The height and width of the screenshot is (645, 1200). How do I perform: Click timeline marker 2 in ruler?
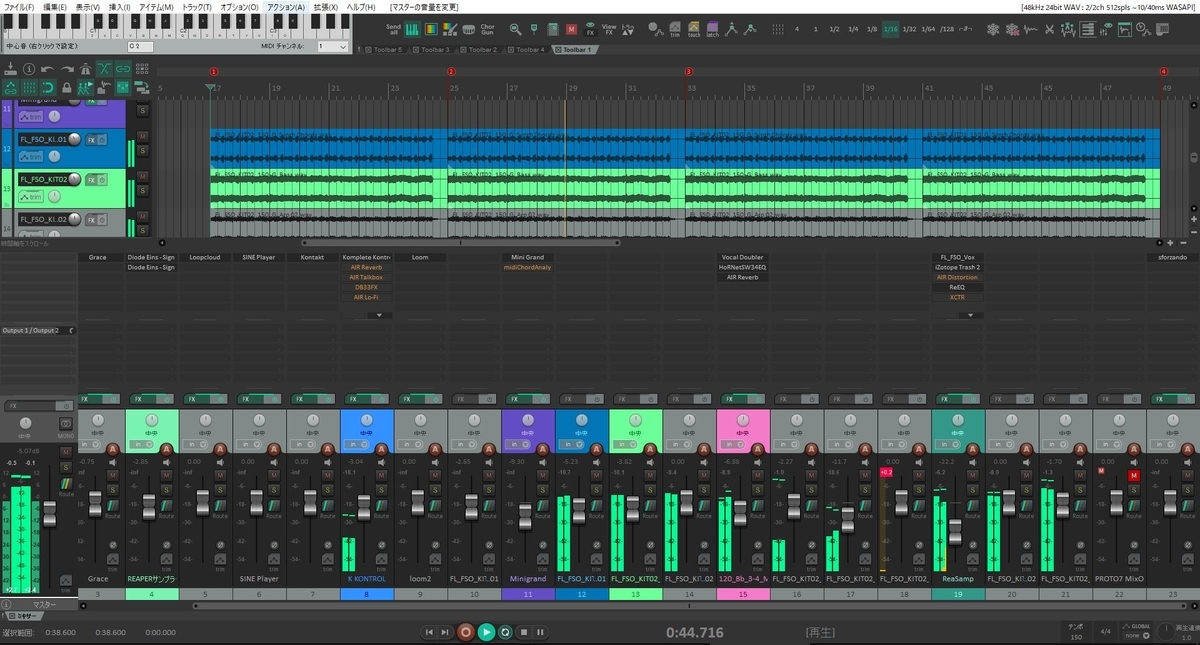[x=451, y=72]
